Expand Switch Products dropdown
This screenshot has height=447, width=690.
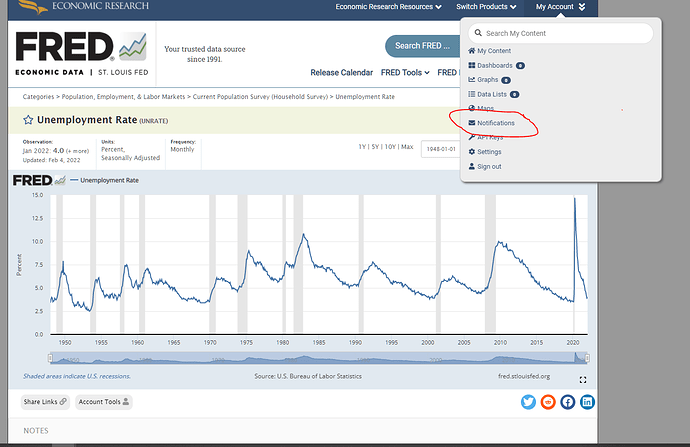coord(486,7)
